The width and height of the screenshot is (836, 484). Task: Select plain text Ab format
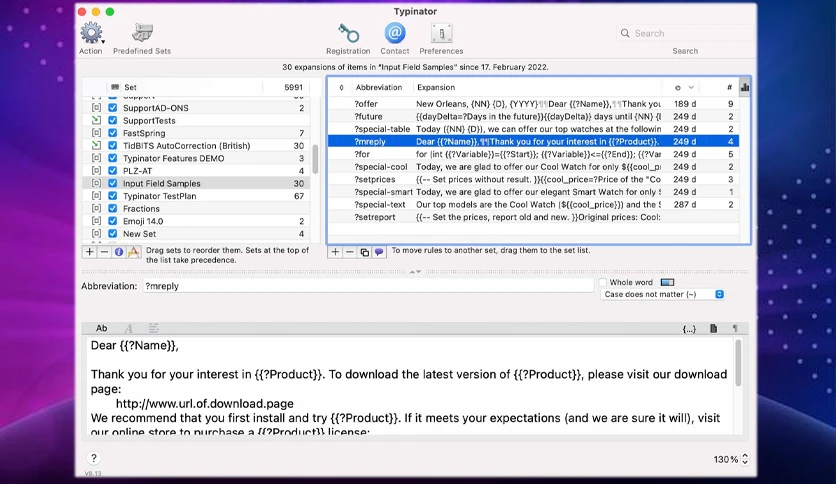pos(101,328)
